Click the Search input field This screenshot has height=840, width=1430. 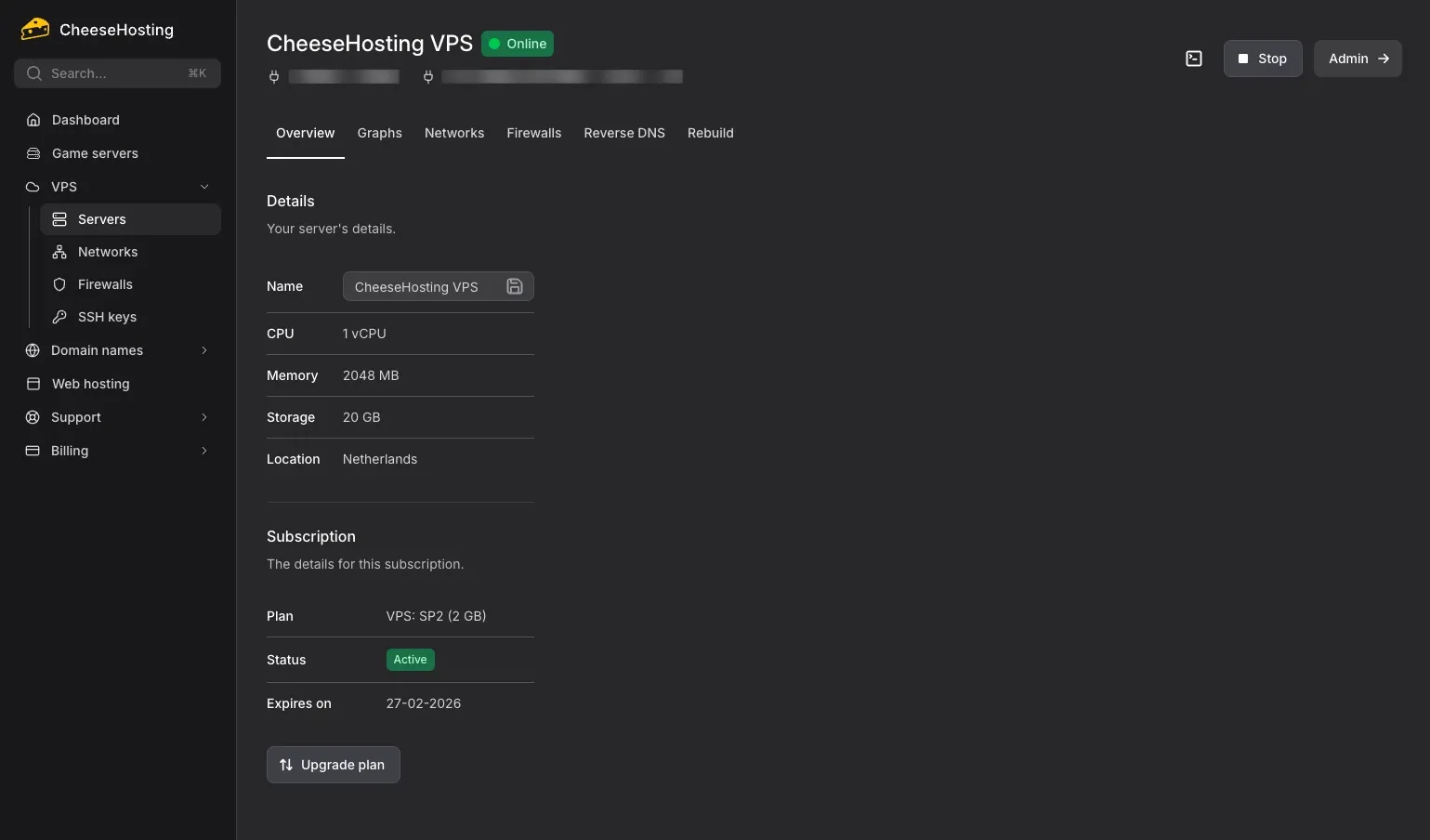(x=117, y=72)
